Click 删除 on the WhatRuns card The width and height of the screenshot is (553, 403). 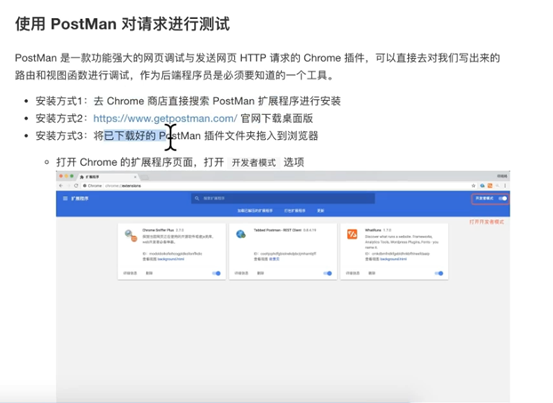pyautogui.click(x=372, y=273)
